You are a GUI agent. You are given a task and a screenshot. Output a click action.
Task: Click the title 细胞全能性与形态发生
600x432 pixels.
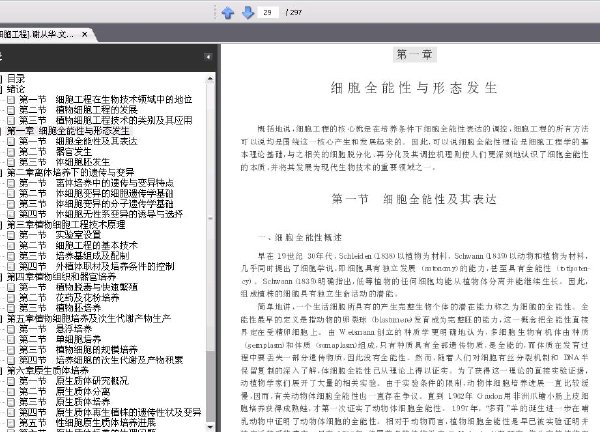click(414, 88)
